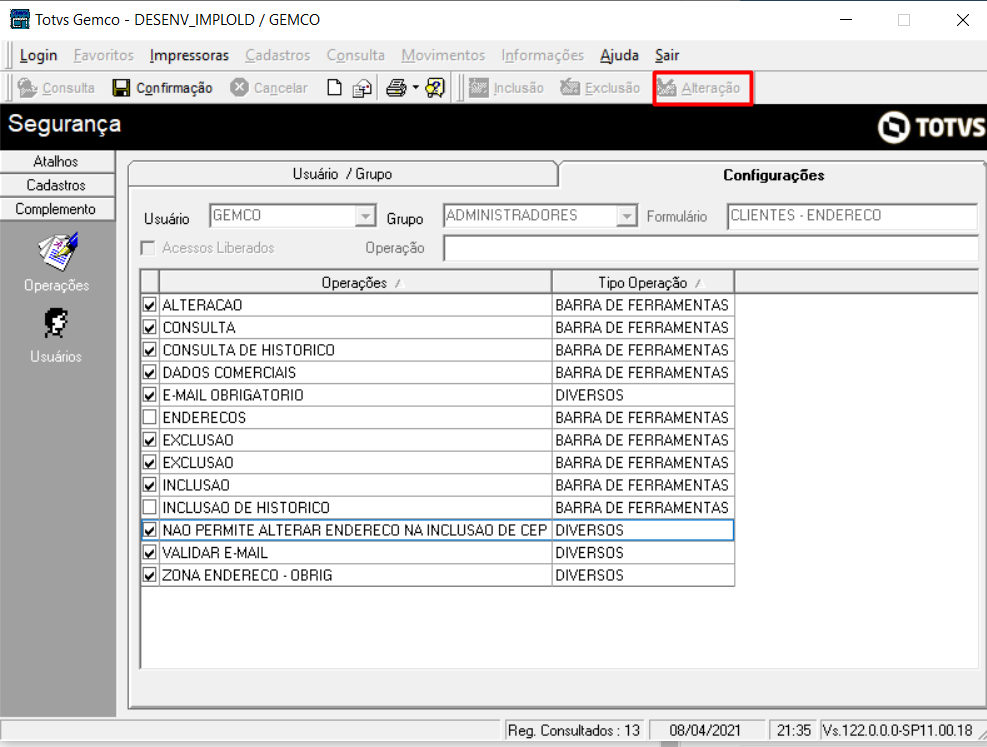
Task: Click the Exclusão toolbar icon
Action: pyautogui.click(x=570, y=87)
